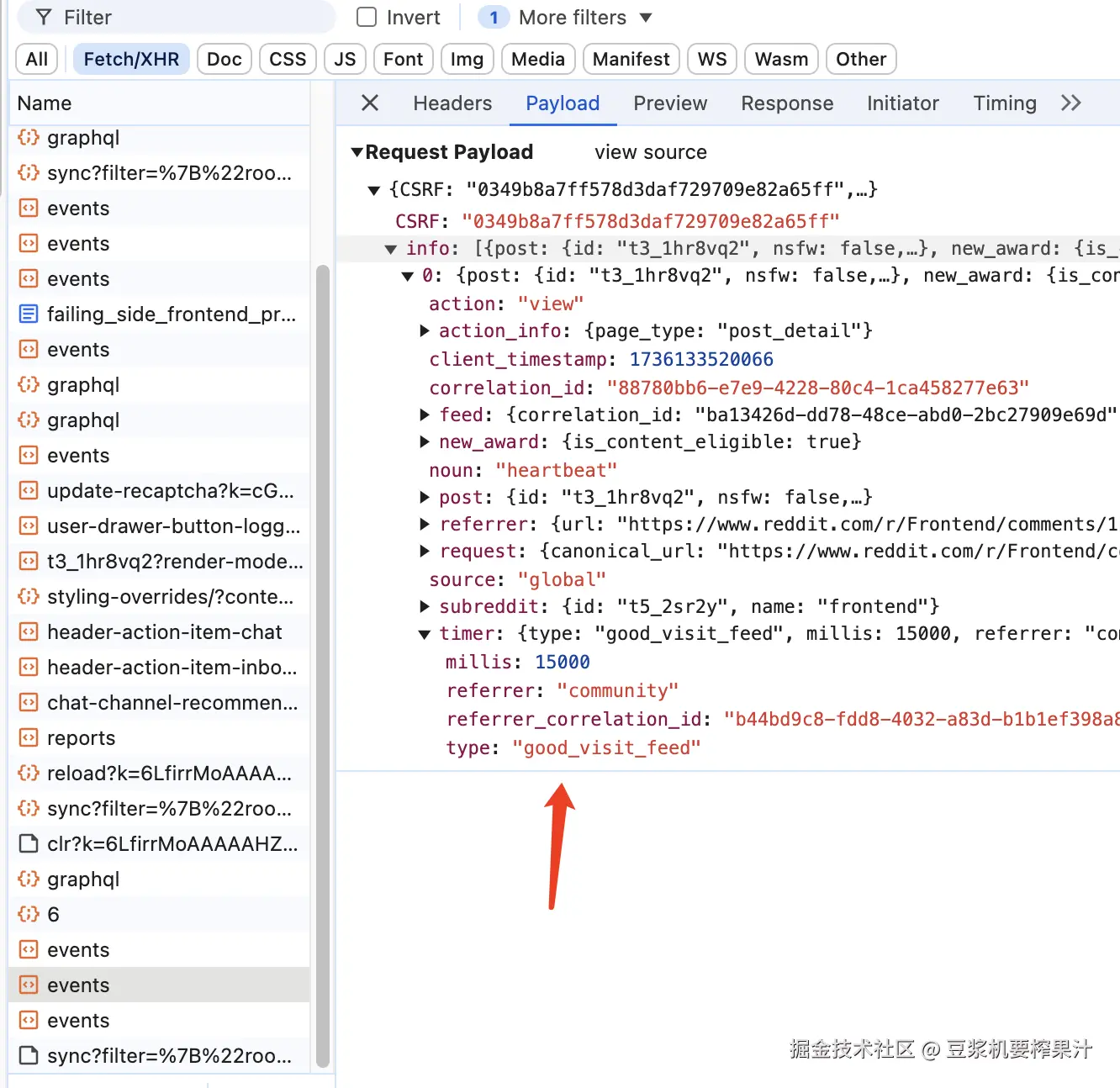Image resolution: width=1120 pixels, height=1088 pixels.
Task: Click the icon beside update-recaptcha request
Action: 29,491
